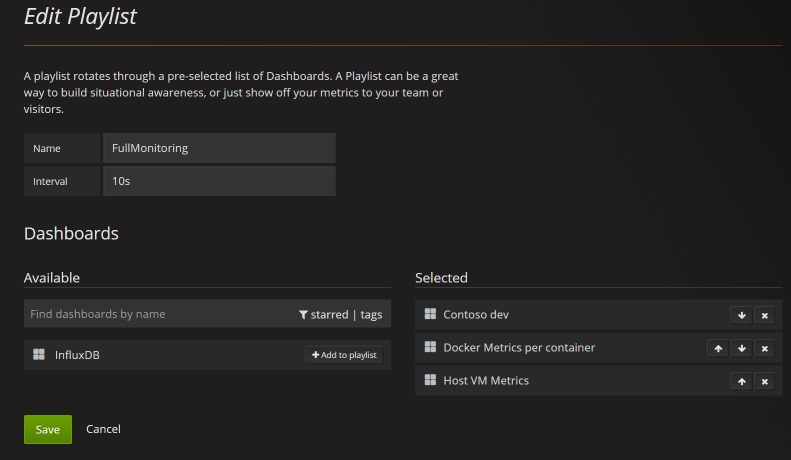Click the Contoso dev dashboard icon
This screenshot has height=460, width=791.
pos(431,314)
